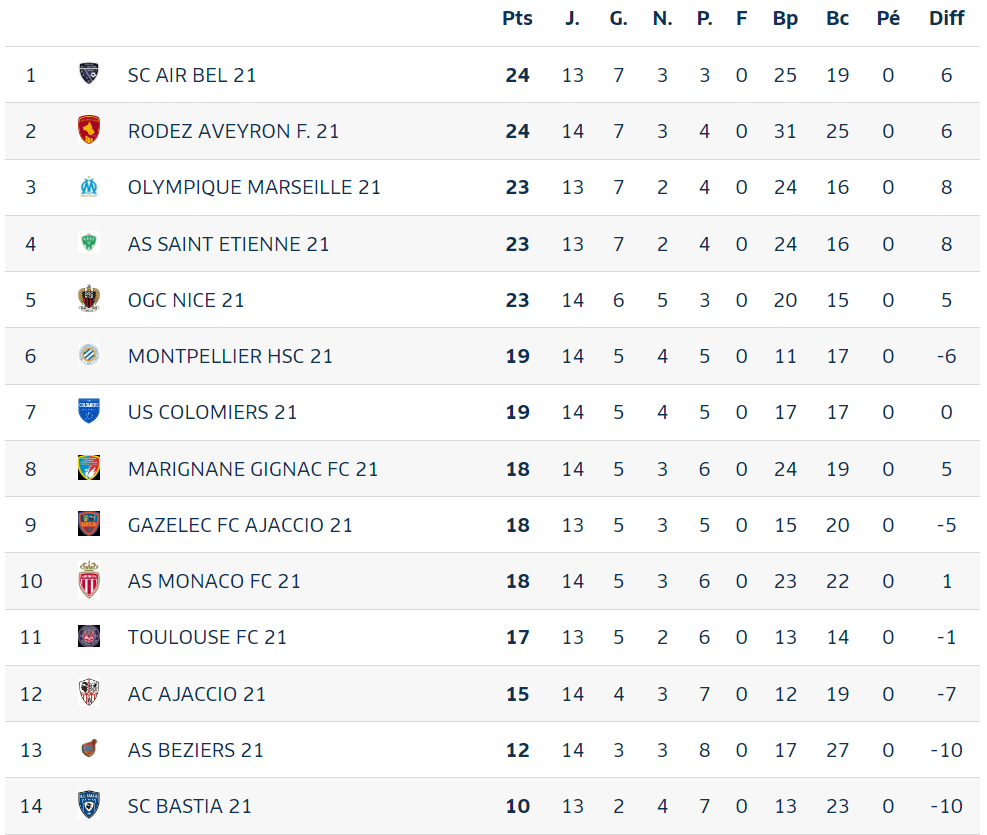
Task: Click the OGC Nice eagle crest
Action: tap(89, 298)
